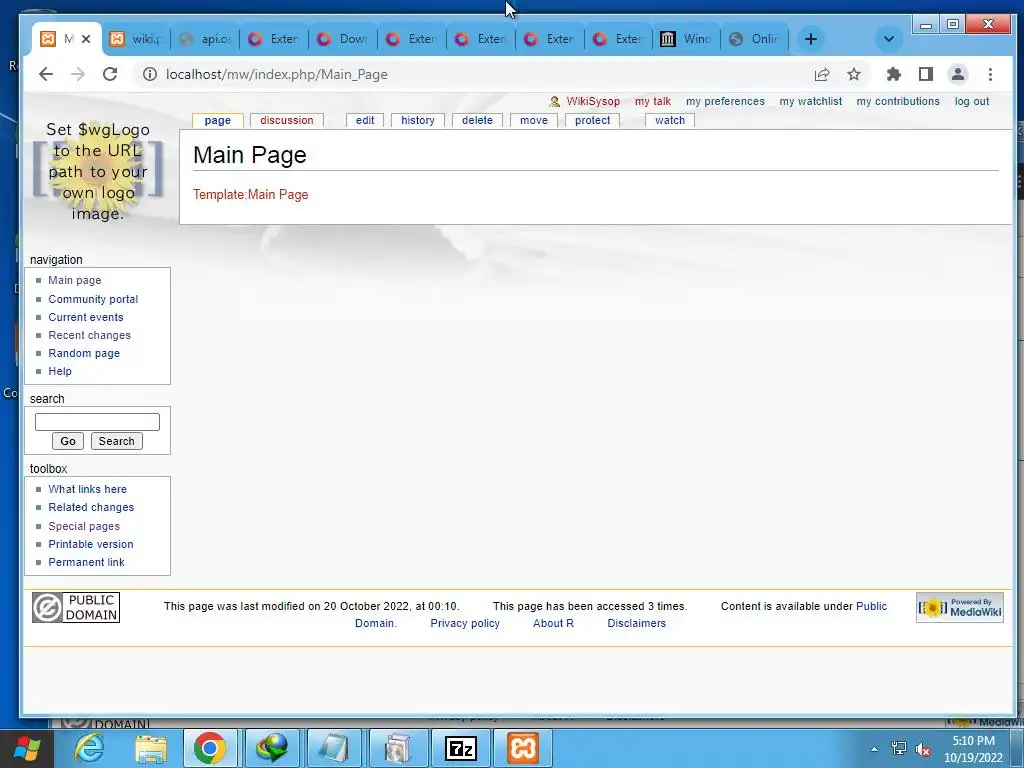The height and width of the screenshot is (768, 1024).
Task: Bookmark this page with the star icon
Action: 854,74
